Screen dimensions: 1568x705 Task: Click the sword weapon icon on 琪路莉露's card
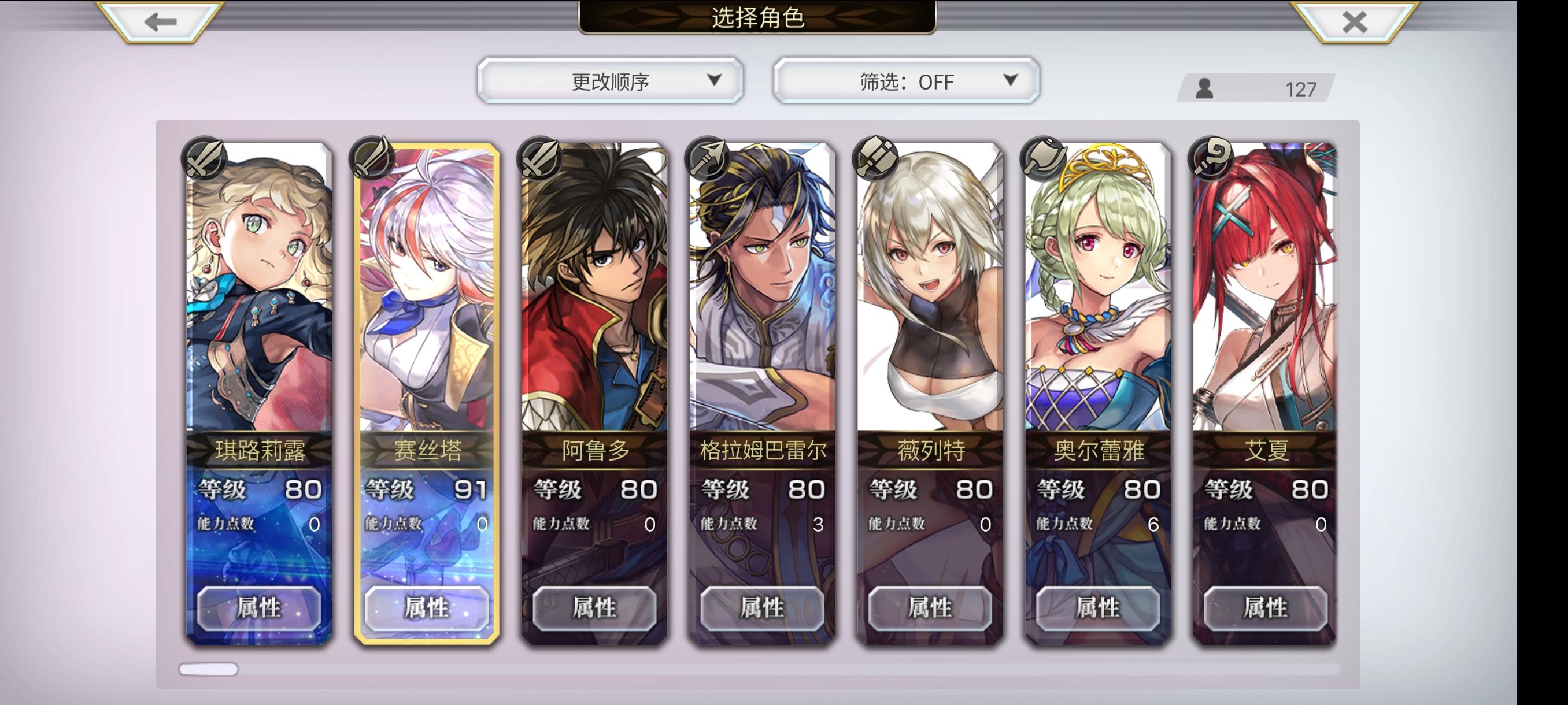pos(205,158)
